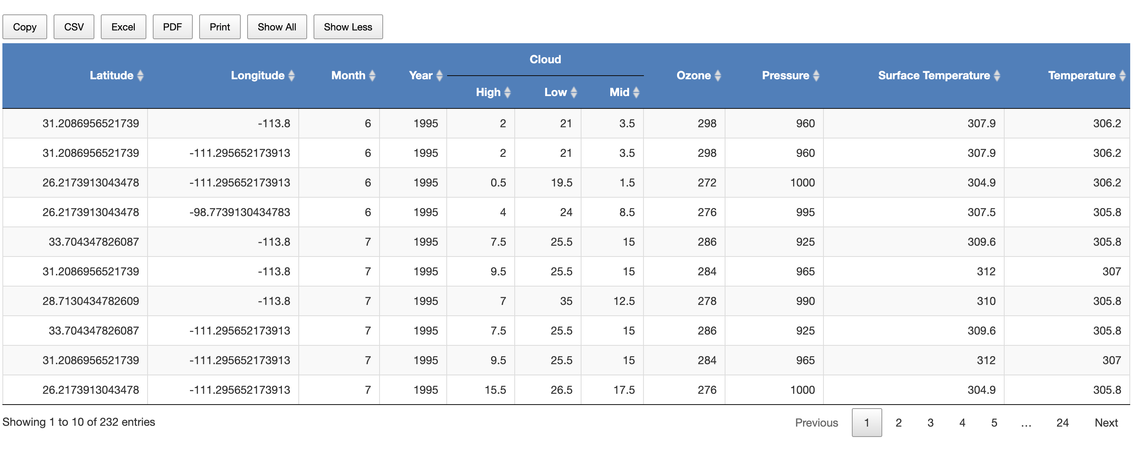The height and width of the screenshot is (449, 1139).
Task: Click the Pressure column sort icon
Action: pyautogui.click(x=816, y=76)
